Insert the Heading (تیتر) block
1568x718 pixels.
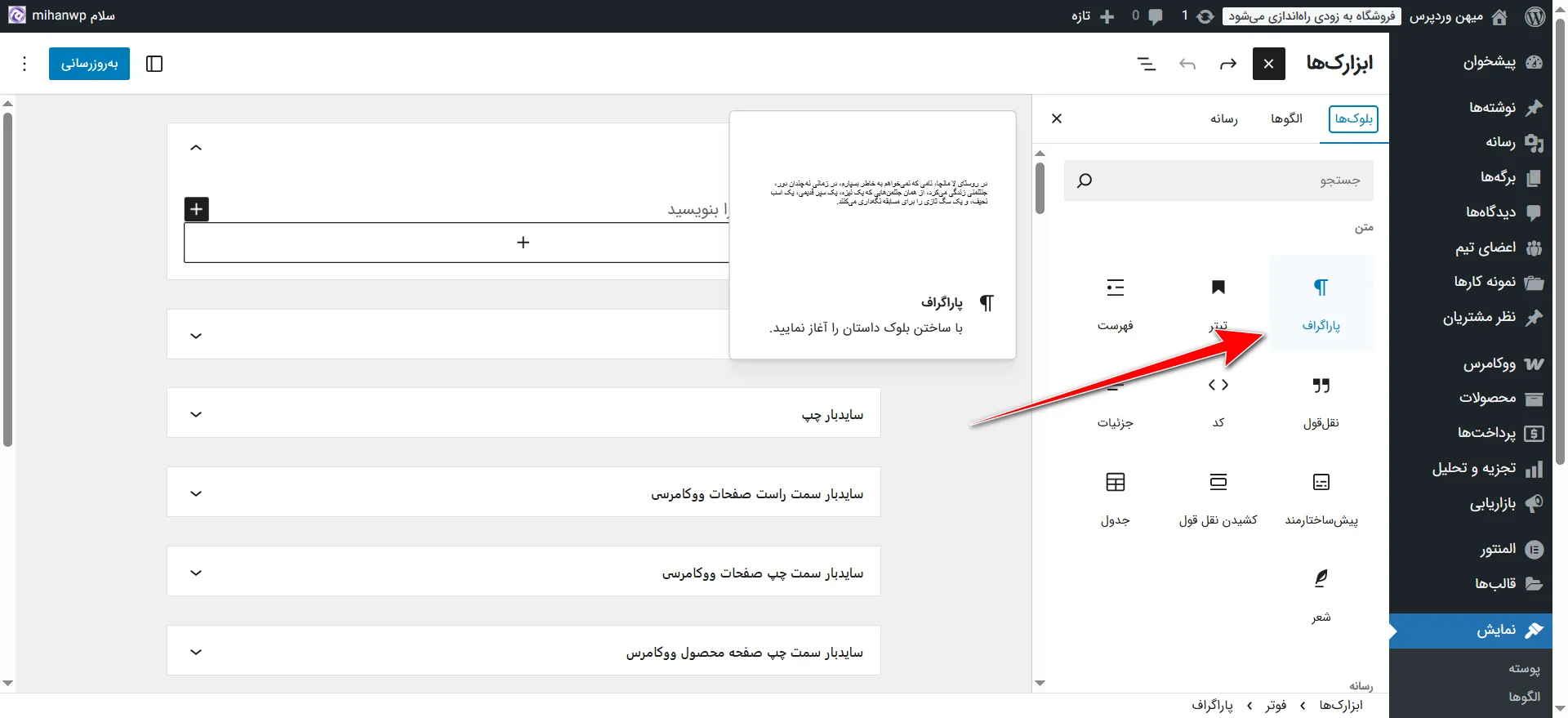1218,304
